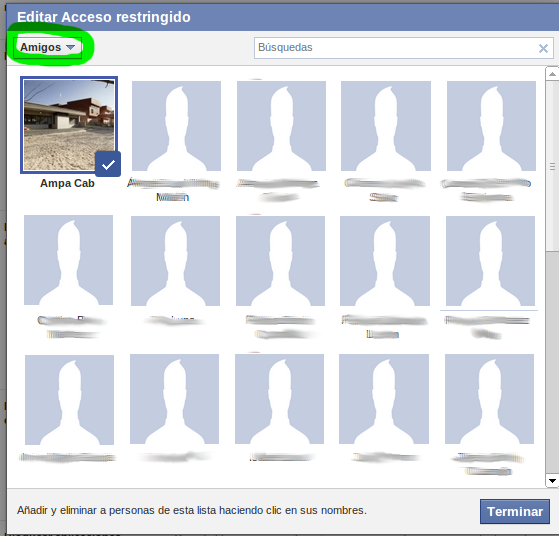Open the Amigos dropdown filter
This screenshot has width=559, height=536.
pyautogui.click(x=48, y=47)
